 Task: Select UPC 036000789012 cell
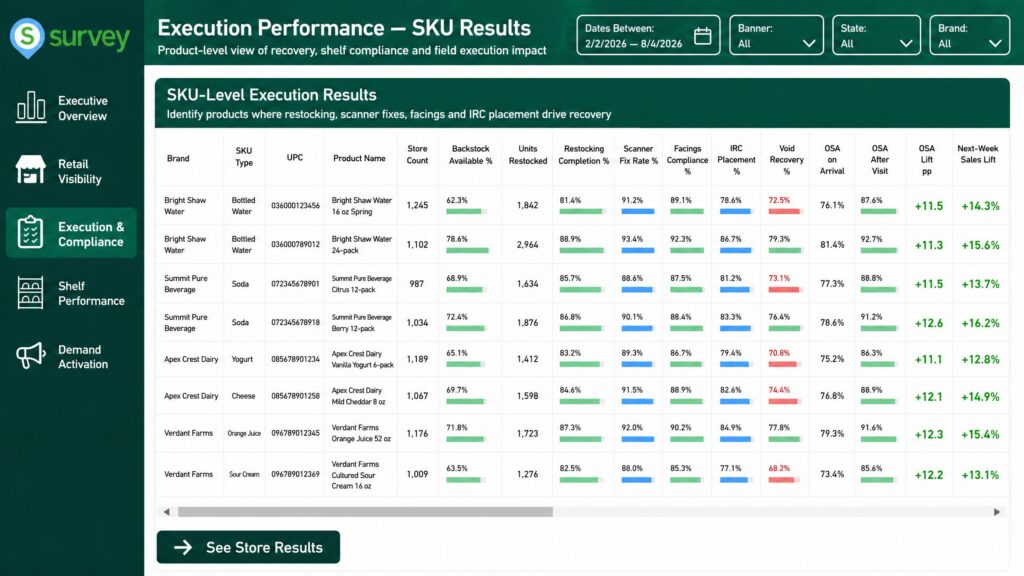(295, 245)
